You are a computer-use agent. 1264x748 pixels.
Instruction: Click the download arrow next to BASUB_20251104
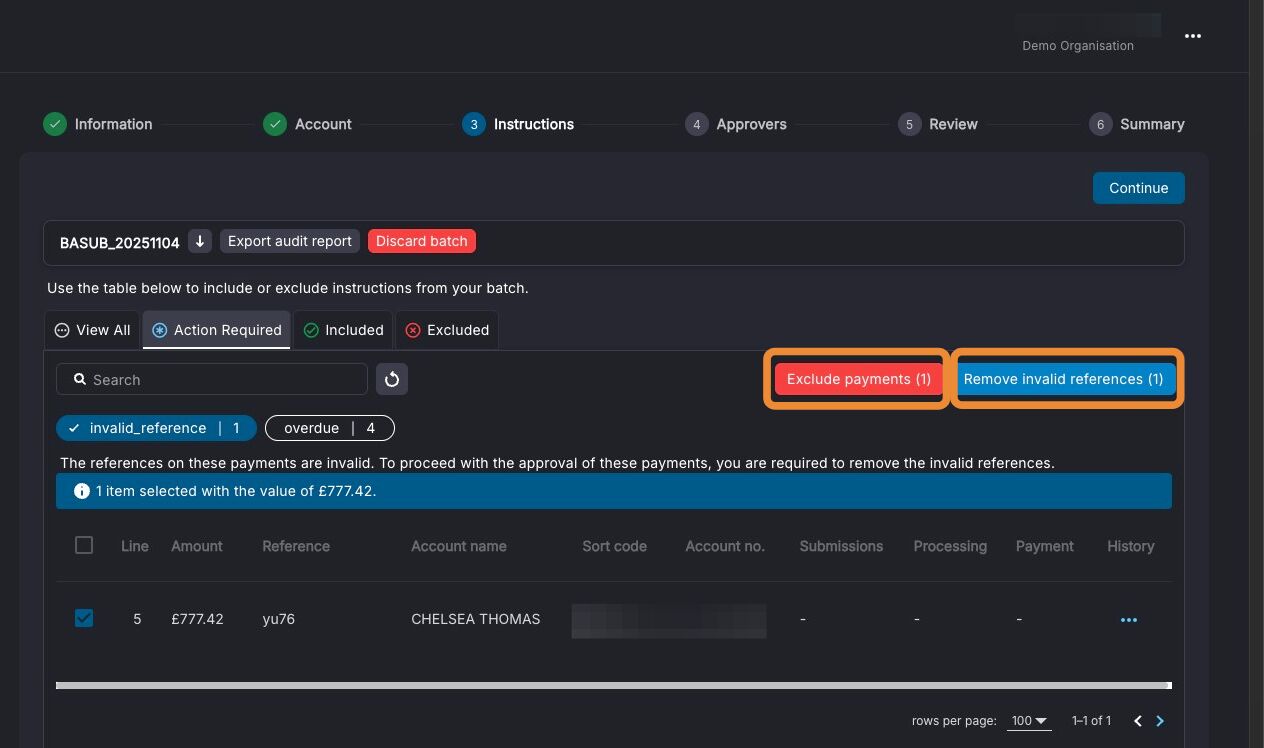(x=200, y=241)
